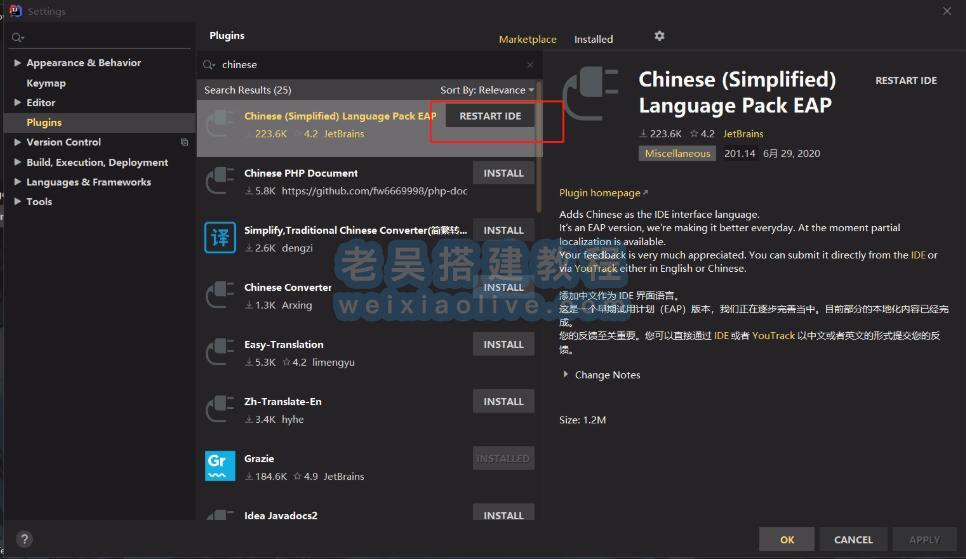
Task: Close the Settings dialog window
Action: [947, 11]
